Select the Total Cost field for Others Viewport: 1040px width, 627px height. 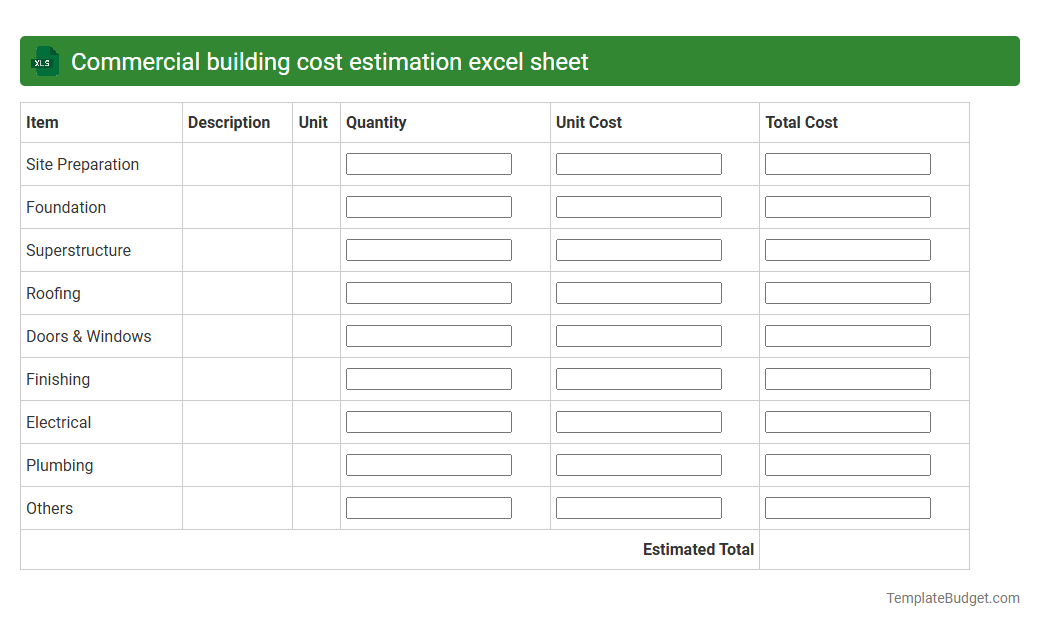pos(847,507)
